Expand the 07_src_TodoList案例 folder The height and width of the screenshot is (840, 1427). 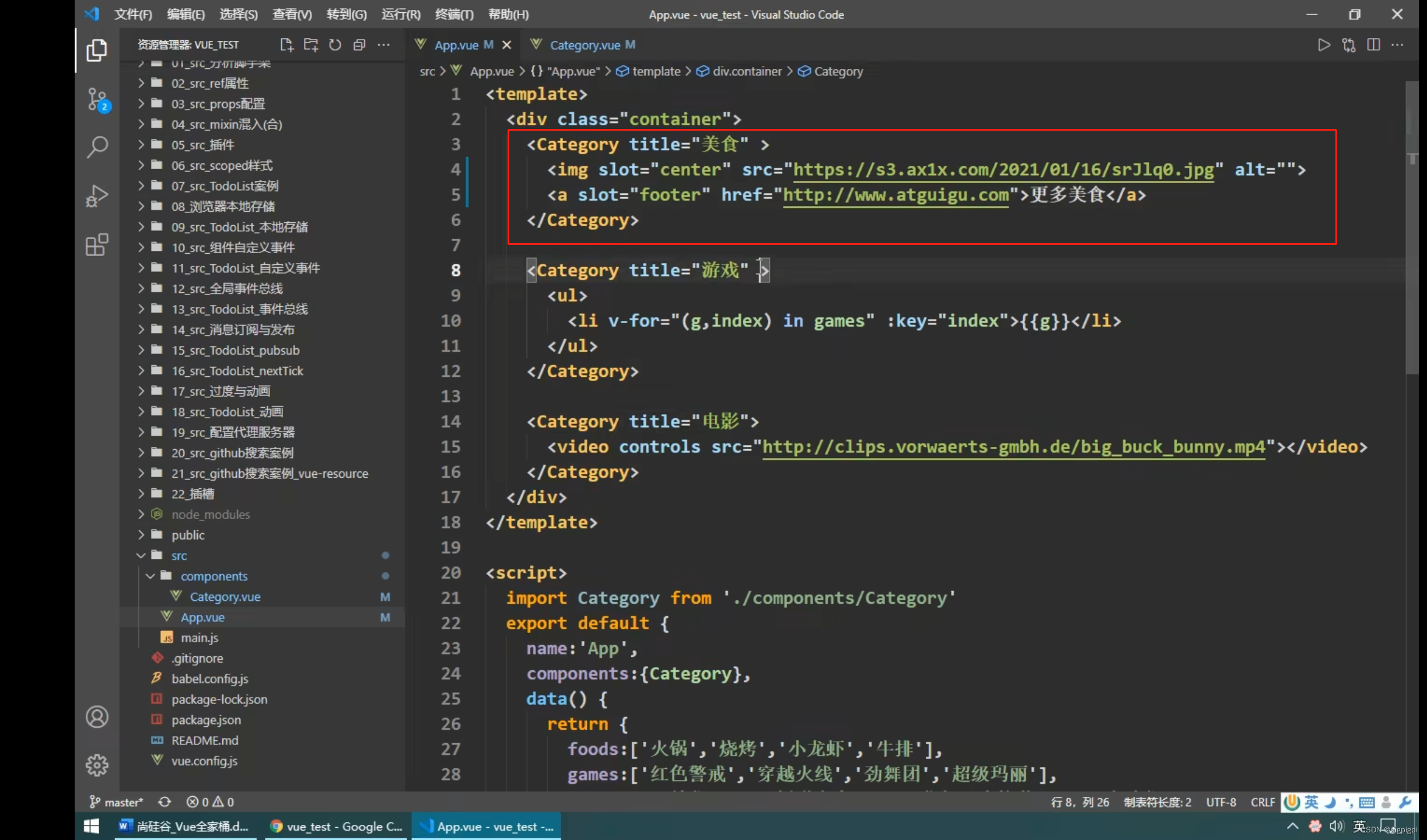(263, 186)
